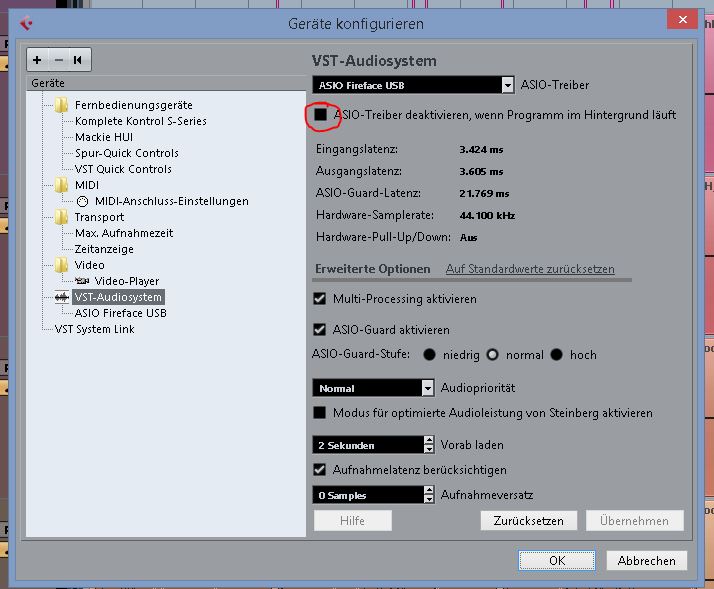The image size is (714, 589).
Task: Click the Hardware-Pull-Up/Down Aus value
Action: pos(469,237)
